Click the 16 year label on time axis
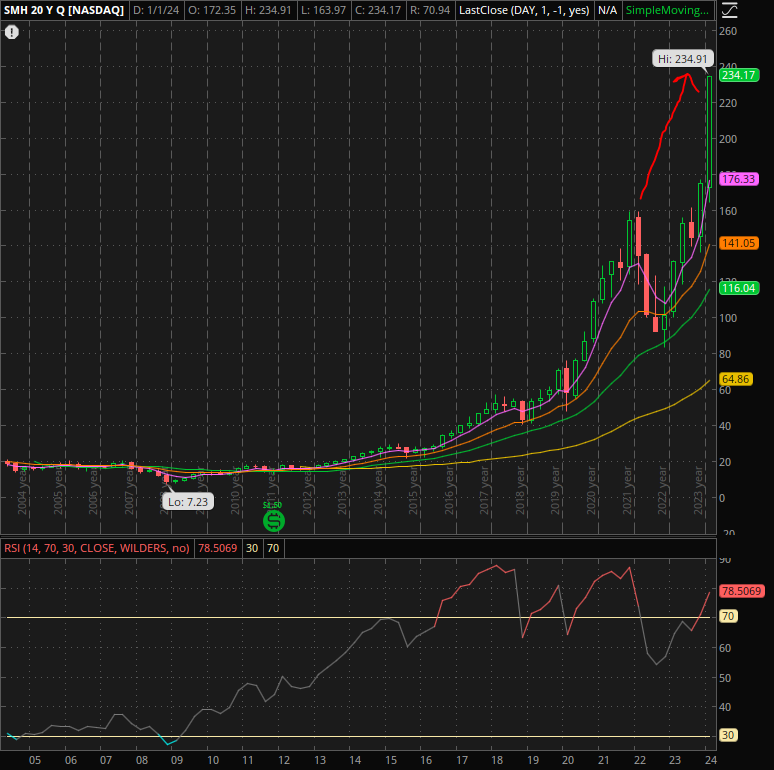The height and width of the screenshot is (770, 774). [x=426, y=760]
